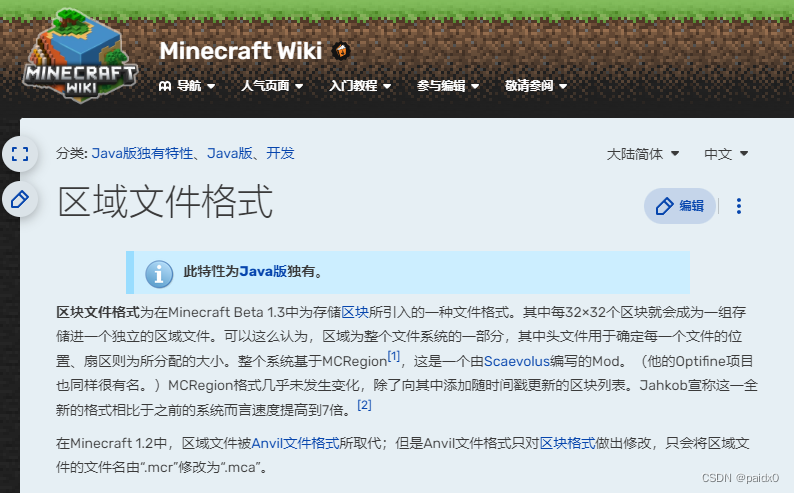Viewport: 794px width, 493px height.
Task: Toggle fullscreen with the expand icon button
Action: [20, 154]
